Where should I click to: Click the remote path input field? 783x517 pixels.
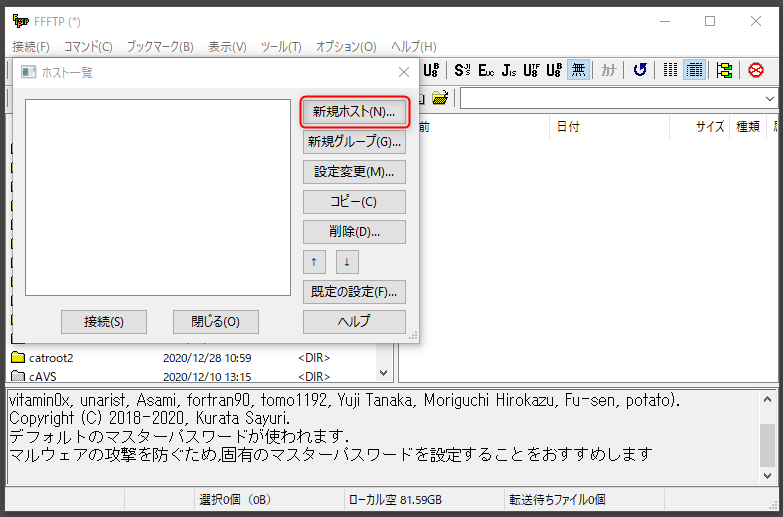(x=612, y=99)
